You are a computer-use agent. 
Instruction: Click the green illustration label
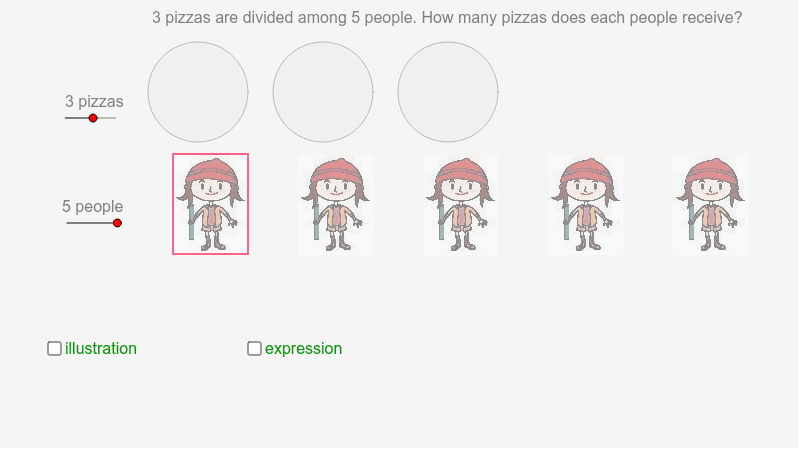click(x=101, y=348)
